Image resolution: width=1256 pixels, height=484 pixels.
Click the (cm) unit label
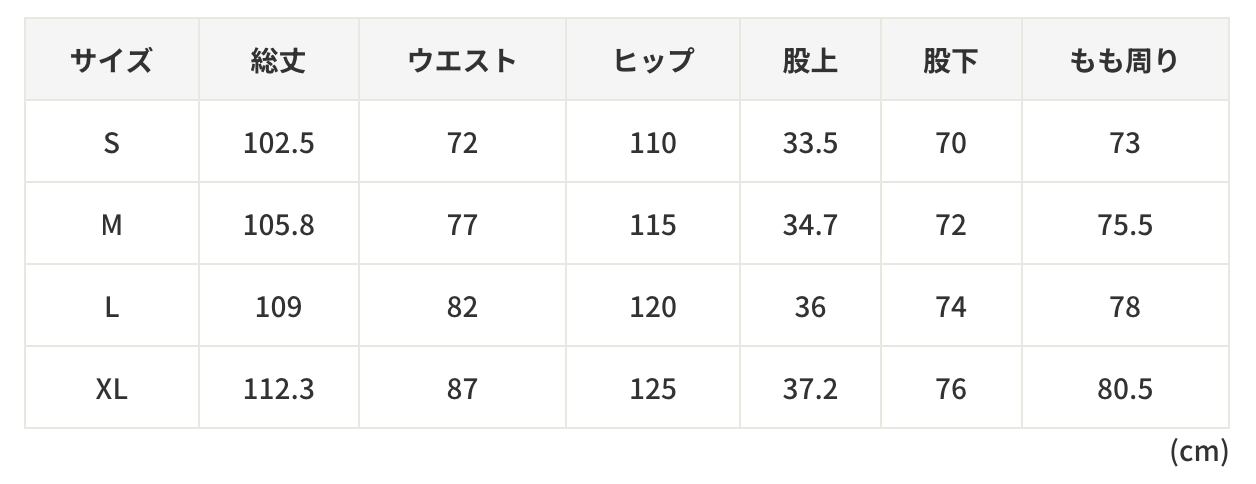[1198, 452]
